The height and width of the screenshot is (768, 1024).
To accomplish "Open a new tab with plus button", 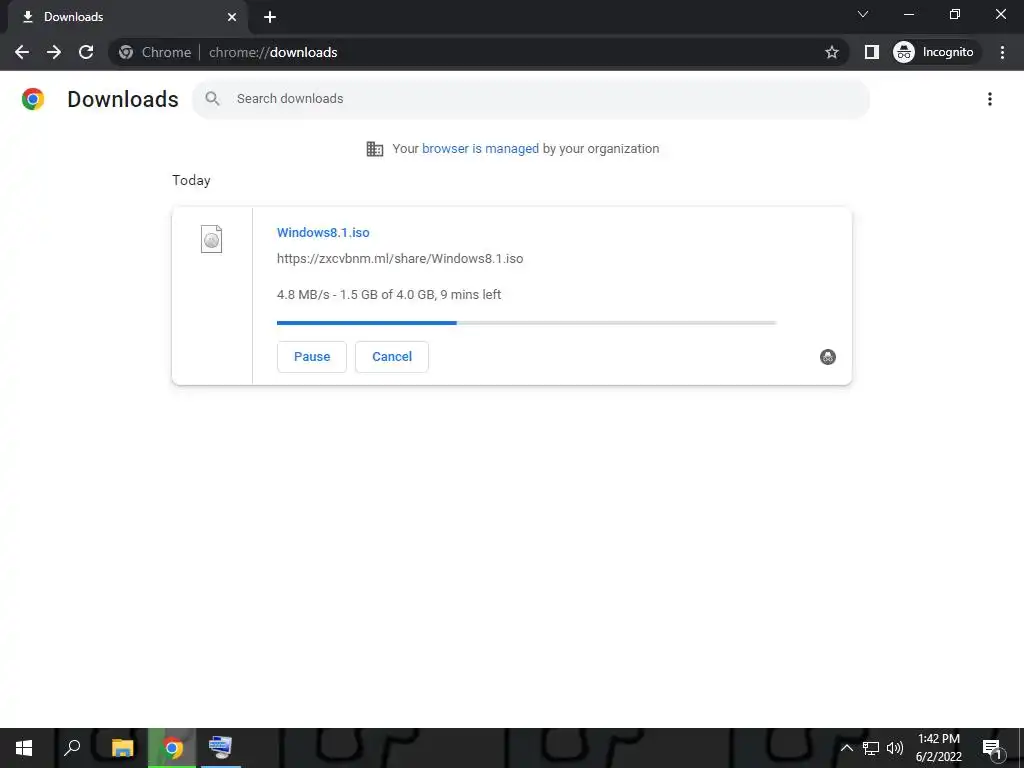I will 270,17.
